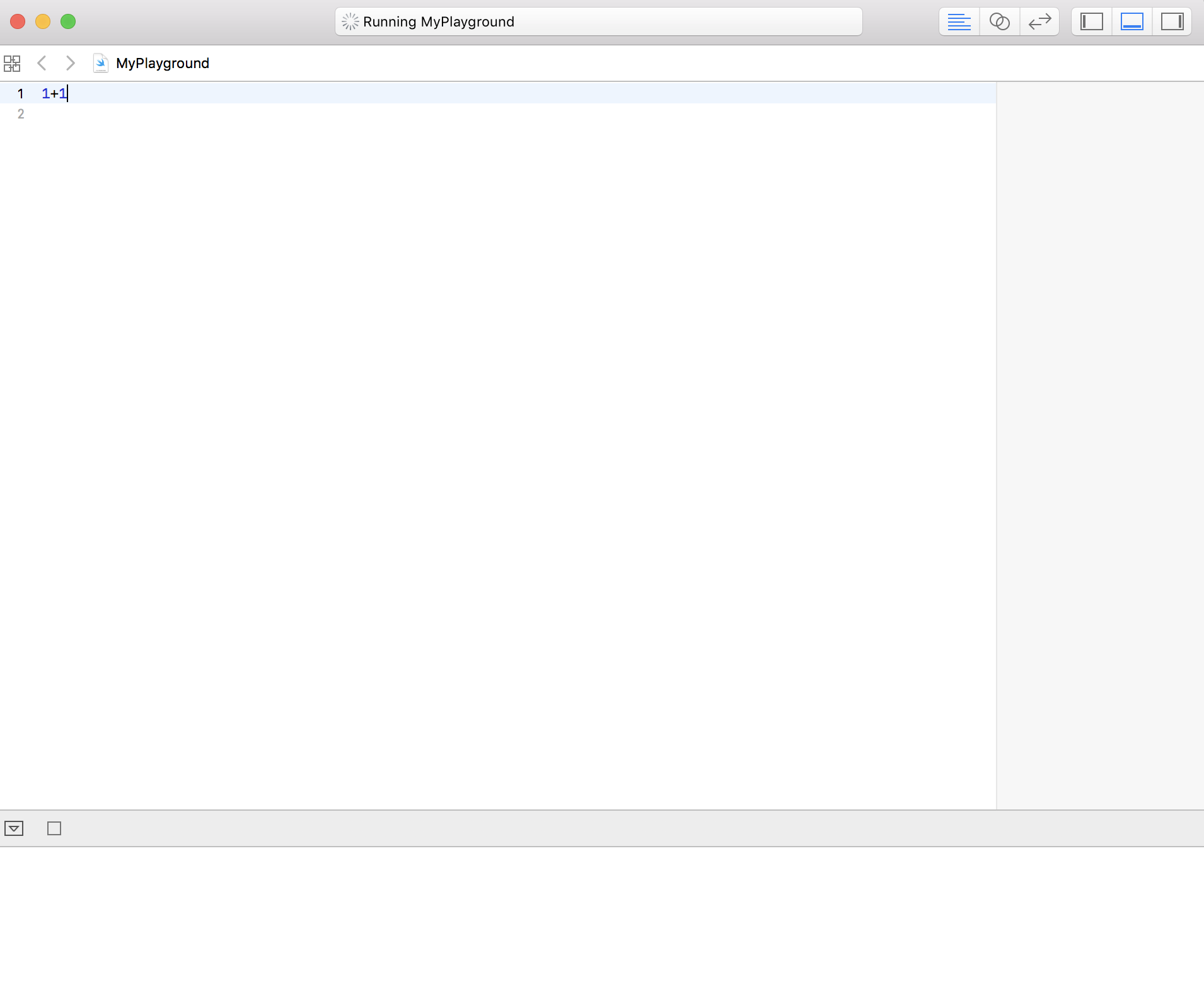This screenshot has width=1204, height=991.
Task: Show the Assistant editor
Action: (999, 22)
